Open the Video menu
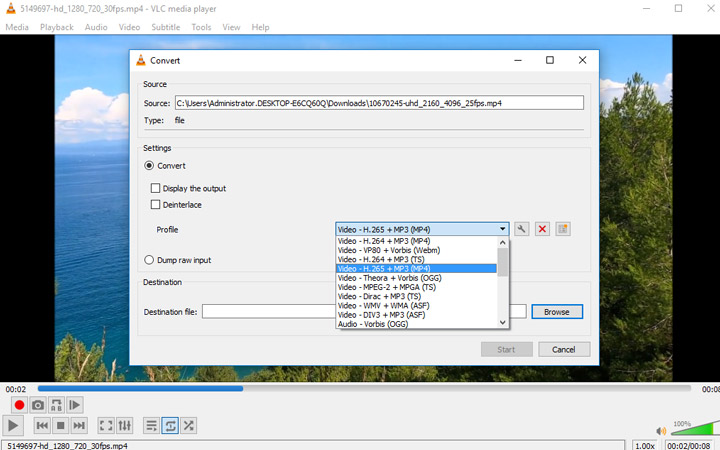 [x=129, y=27]
